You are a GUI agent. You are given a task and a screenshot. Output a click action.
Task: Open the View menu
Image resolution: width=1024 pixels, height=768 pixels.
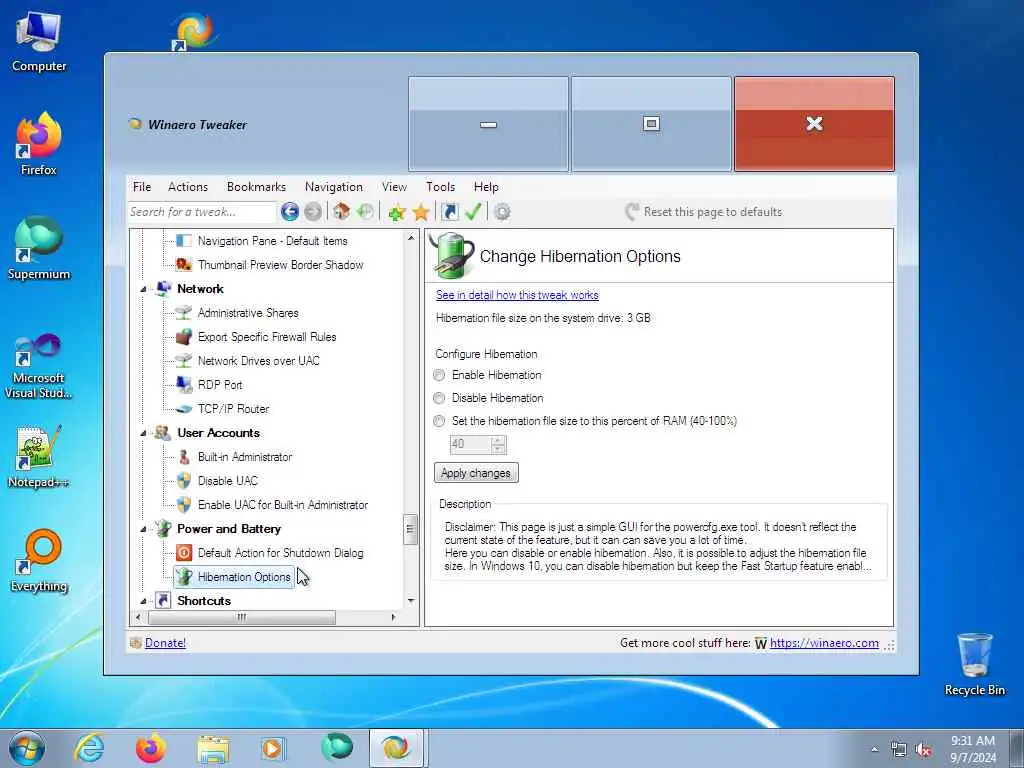point(394,187)
